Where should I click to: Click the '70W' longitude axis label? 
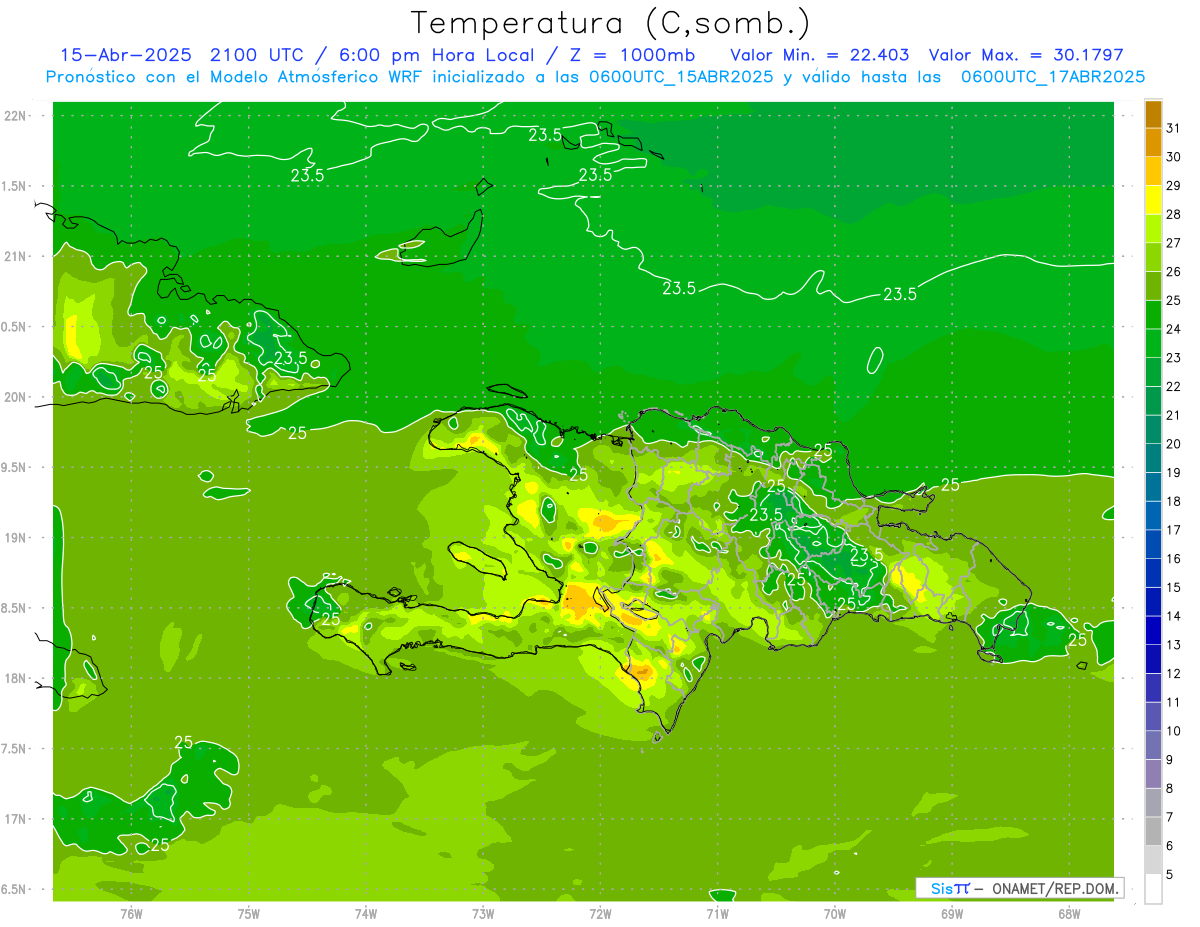[835, 913]
